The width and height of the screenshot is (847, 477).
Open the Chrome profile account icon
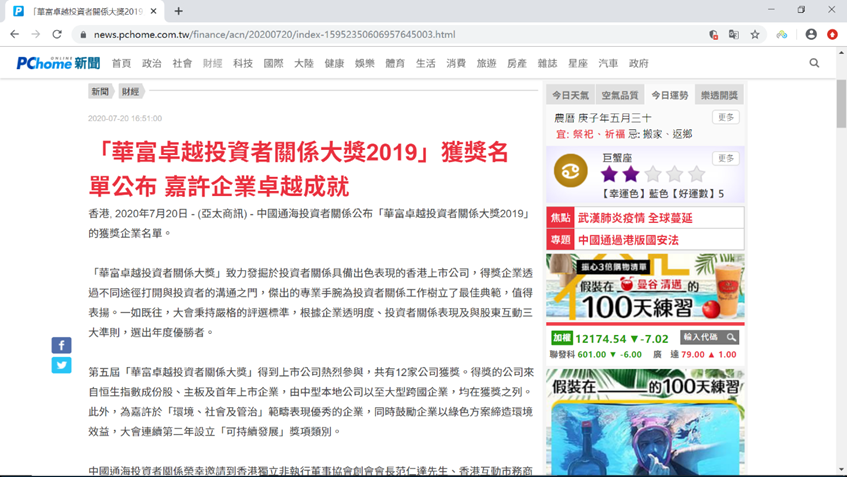click(x=811, y=34)
